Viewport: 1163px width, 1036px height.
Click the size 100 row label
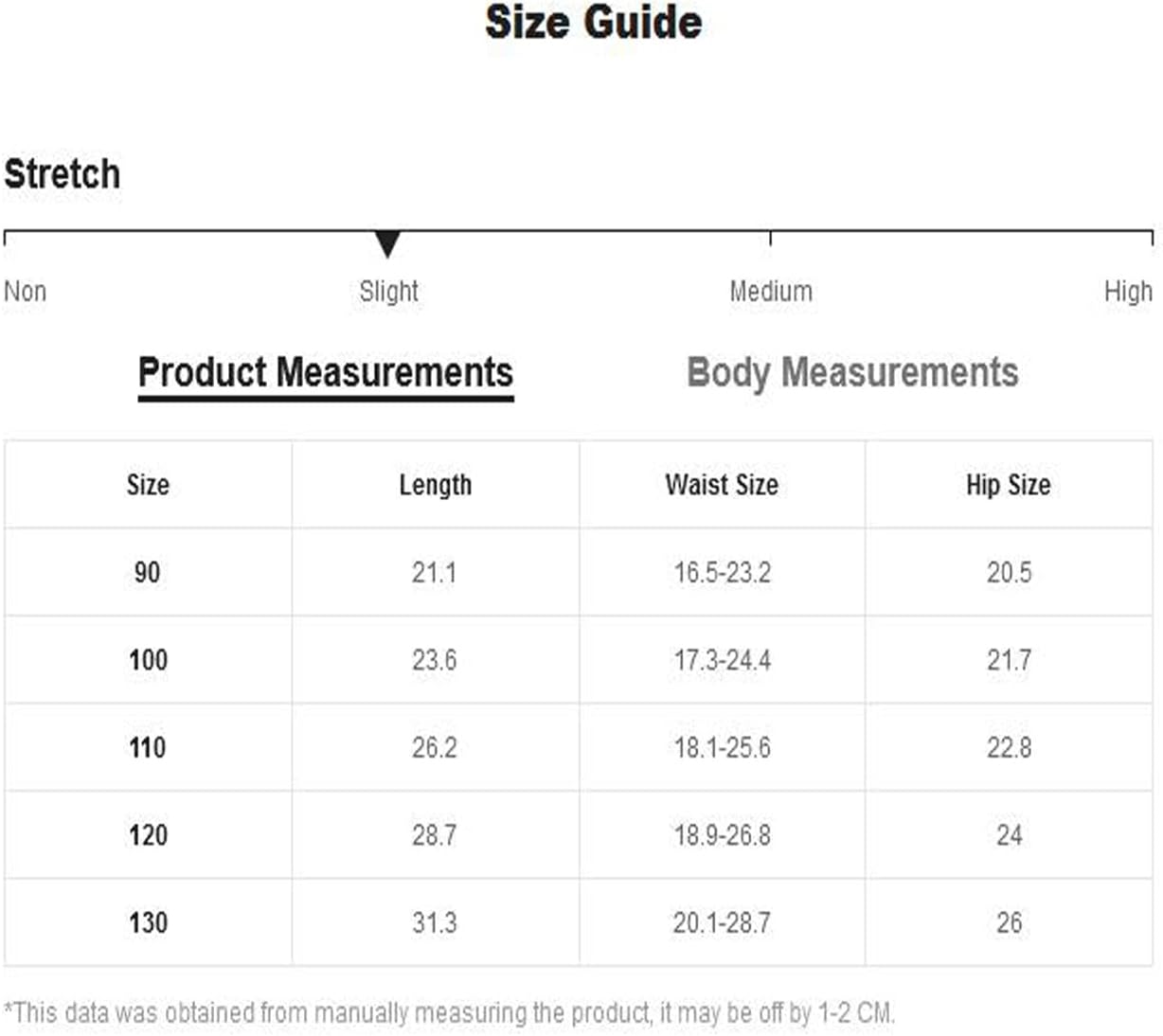pyautogui.click(x=148, y=660)
